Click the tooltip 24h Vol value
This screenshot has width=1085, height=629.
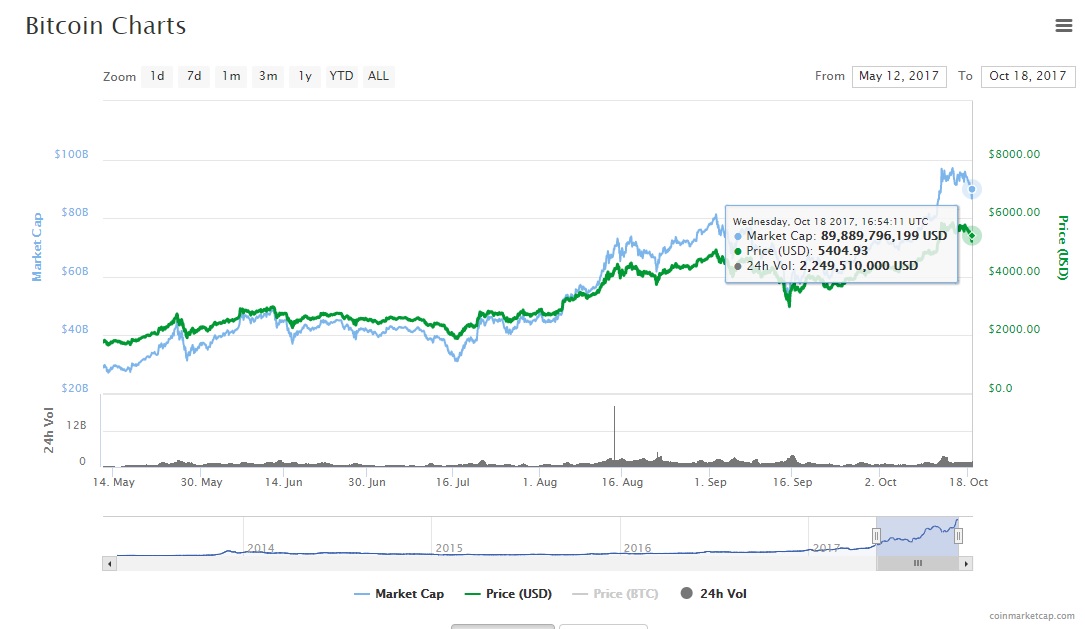tap(859, 266)
